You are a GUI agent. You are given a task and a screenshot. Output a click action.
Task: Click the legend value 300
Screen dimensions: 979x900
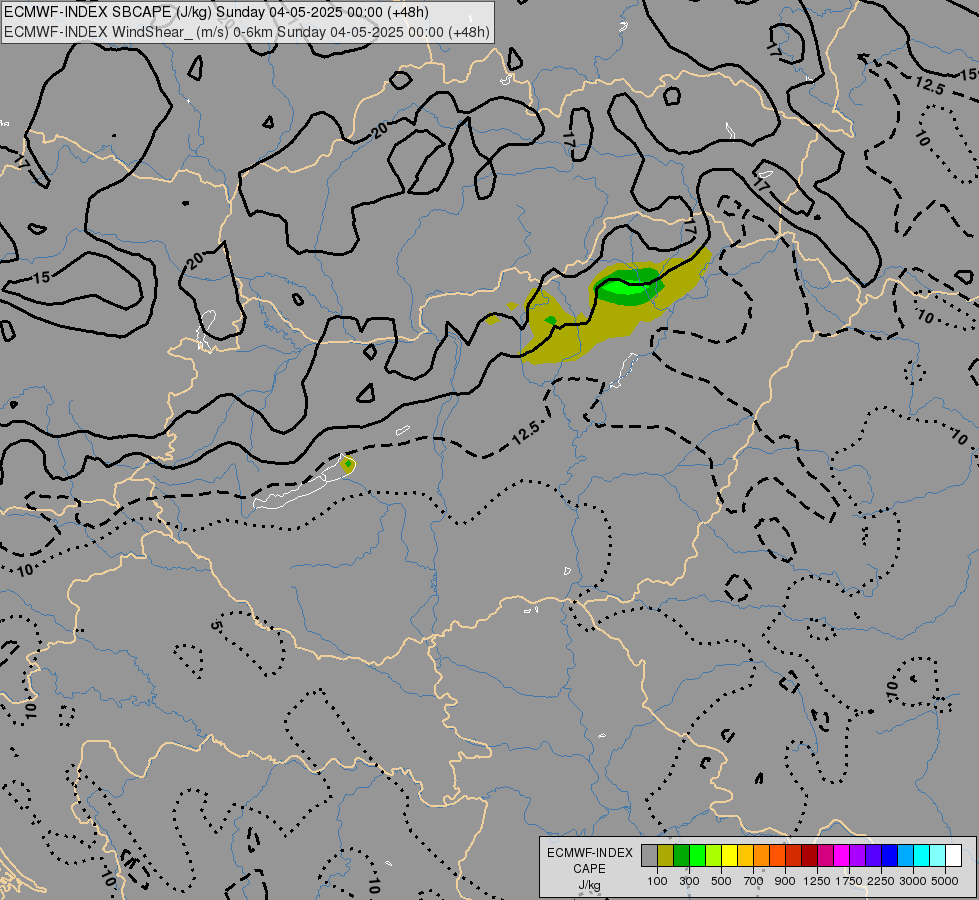(x=689, y=881)
